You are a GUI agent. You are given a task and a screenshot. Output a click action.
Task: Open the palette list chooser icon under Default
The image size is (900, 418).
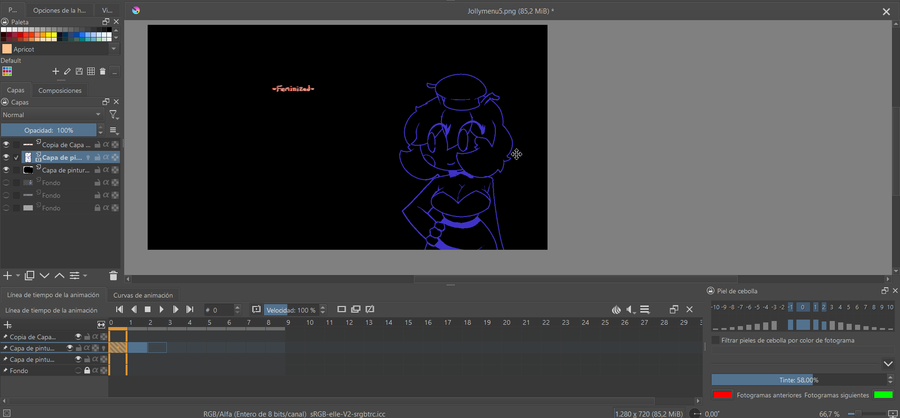[7, 71]
